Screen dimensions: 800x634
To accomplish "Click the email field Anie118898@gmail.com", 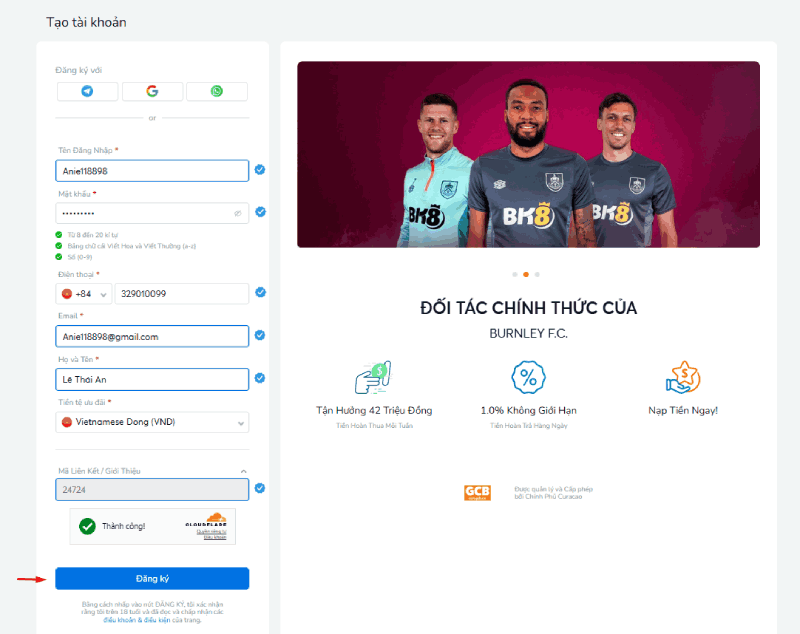I will [152, 337].
